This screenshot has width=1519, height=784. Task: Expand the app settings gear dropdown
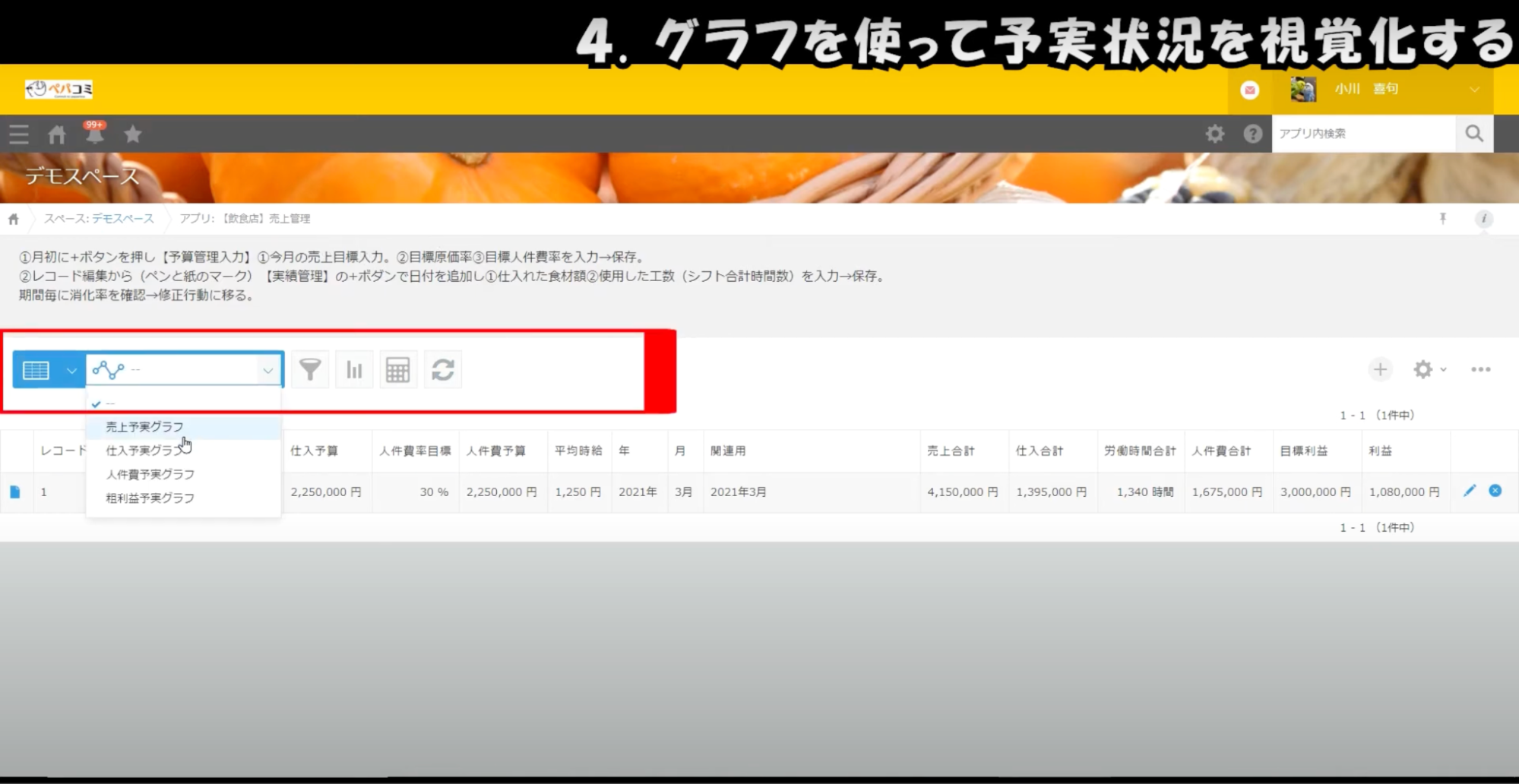click(x=1429, y=370)
